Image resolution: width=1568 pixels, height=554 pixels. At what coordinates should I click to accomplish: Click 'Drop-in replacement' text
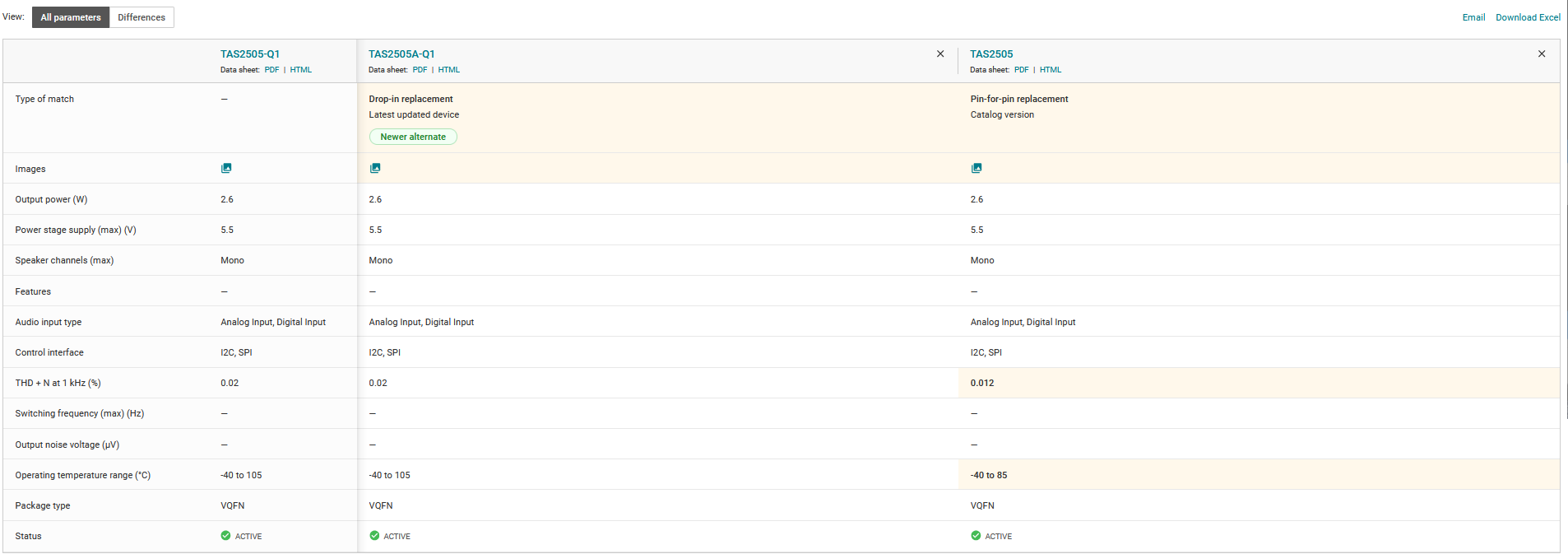point(411,99)
